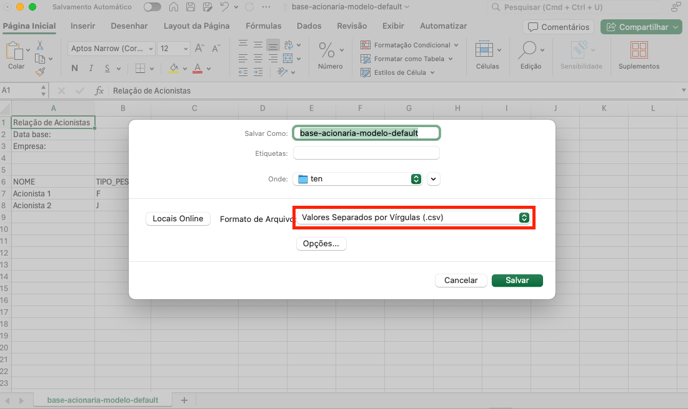Click cell containing Data base:
Screen dimensions: 688x409
53,134
